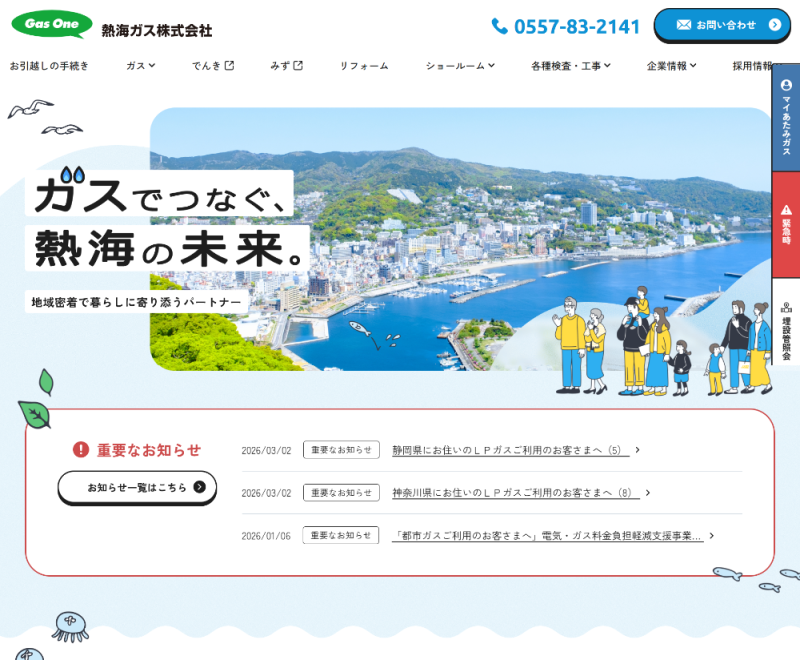Click the お問い合わせ contact button
This screenshot has height=660, width=800.
722,25
